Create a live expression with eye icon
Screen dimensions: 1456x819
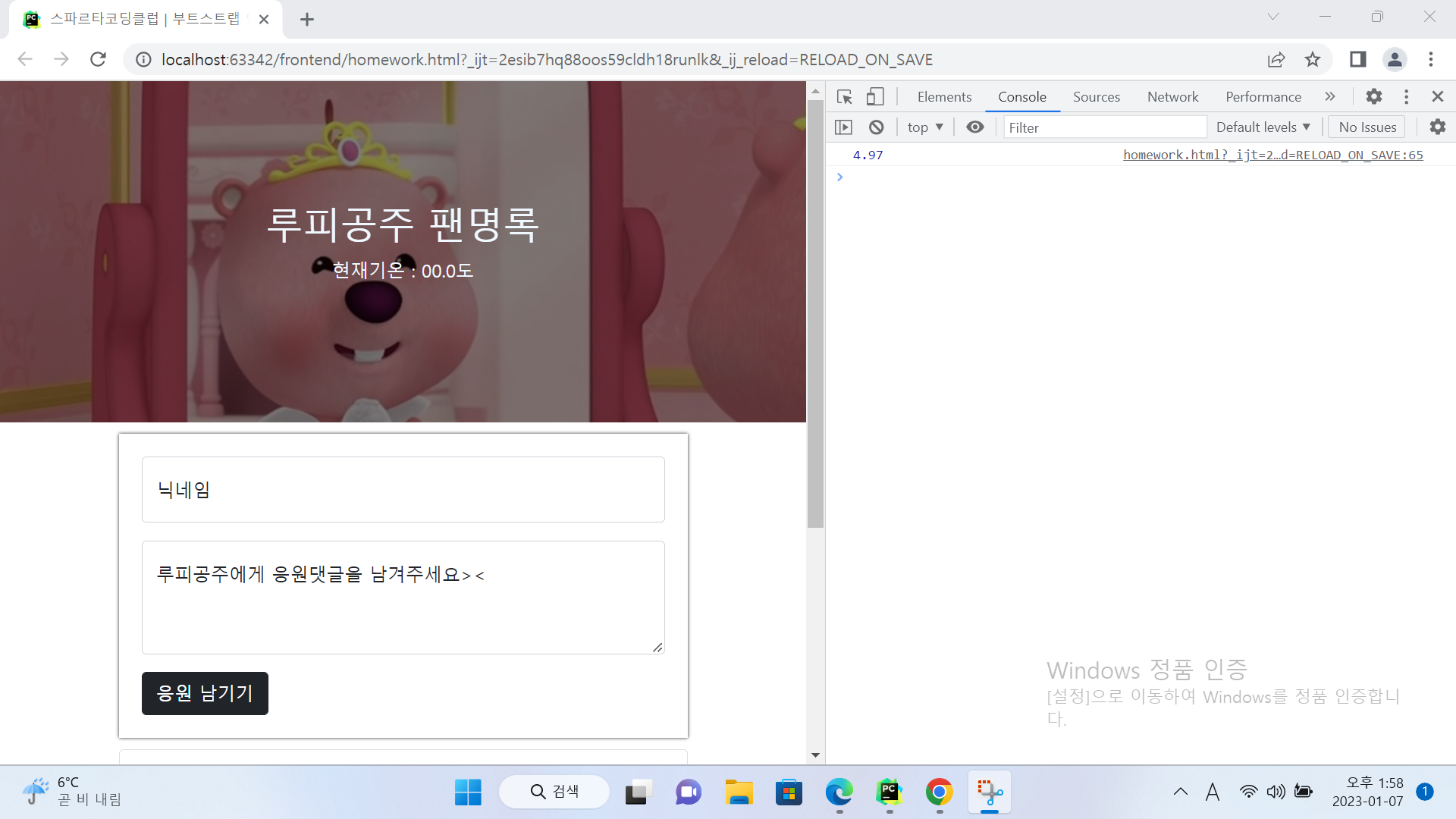975,127
